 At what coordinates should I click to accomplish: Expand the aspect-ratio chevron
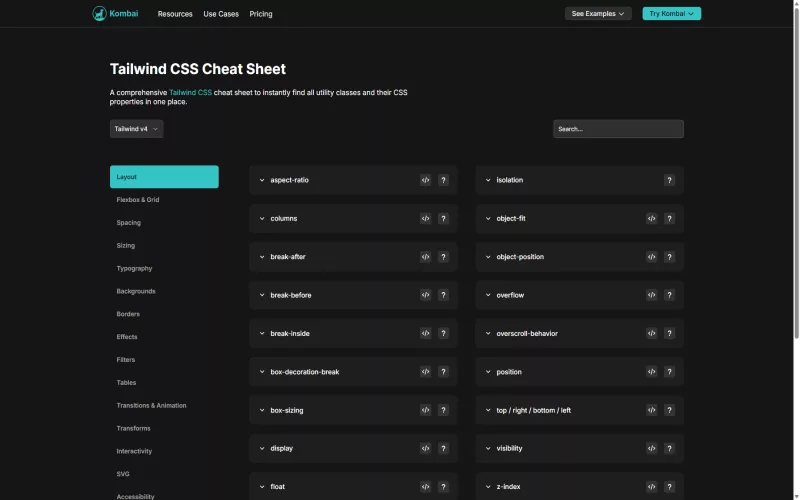pyautogui.click(x=262, y=180)
